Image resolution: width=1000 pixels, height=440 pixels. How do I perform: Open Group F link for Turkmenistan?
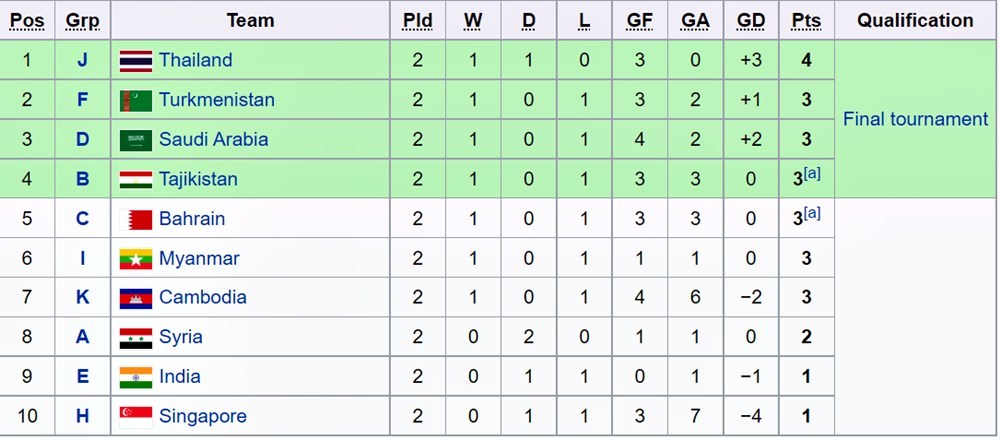pyautogui.click(x=83, y=101)
